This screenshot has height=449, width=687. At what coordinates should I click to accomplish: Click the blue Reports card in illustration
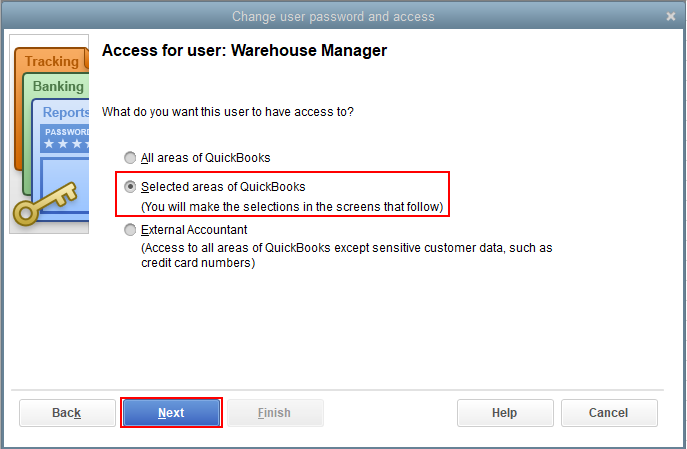click(x=66, y=112)
